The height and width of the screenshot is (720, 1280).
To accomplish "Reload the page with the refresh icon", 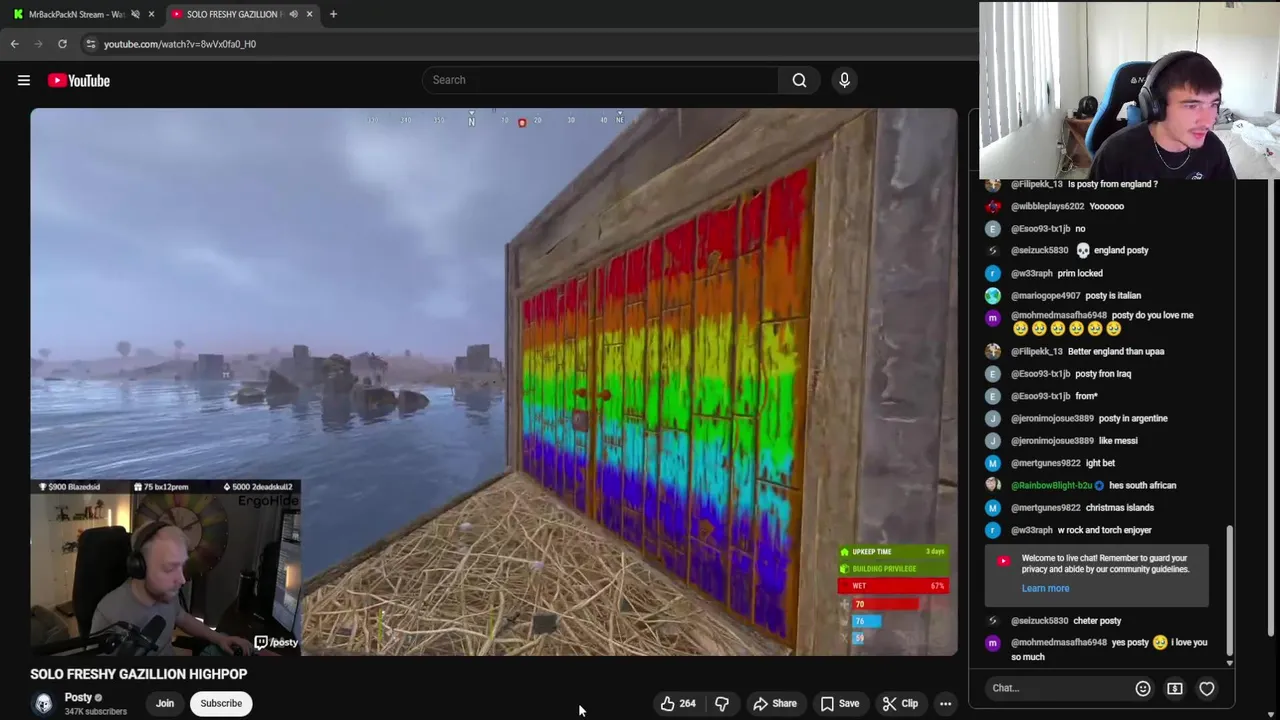I will tap(62, 44).
